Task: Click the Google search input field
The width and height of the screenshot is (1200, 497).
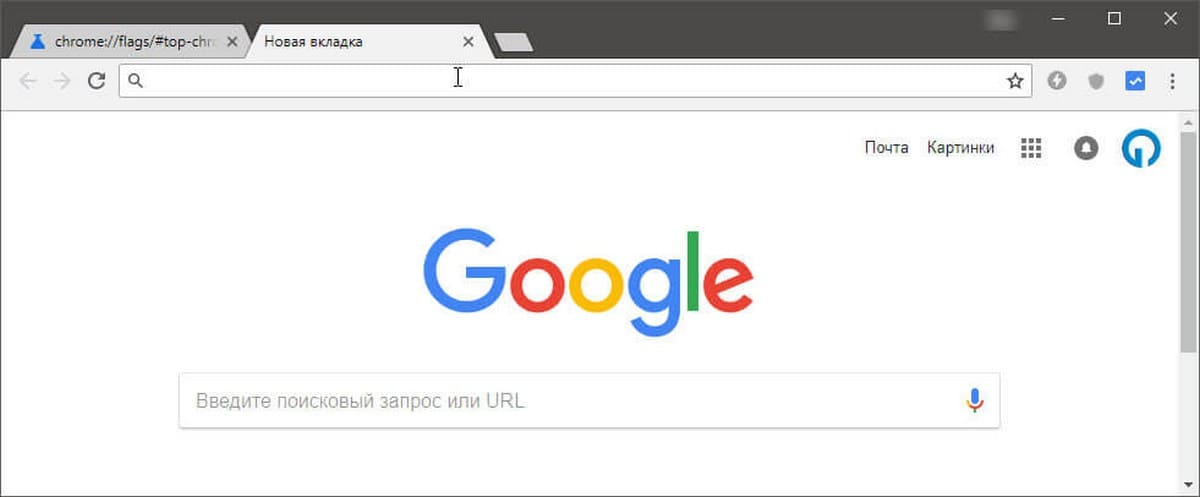Action: [589, 401]
